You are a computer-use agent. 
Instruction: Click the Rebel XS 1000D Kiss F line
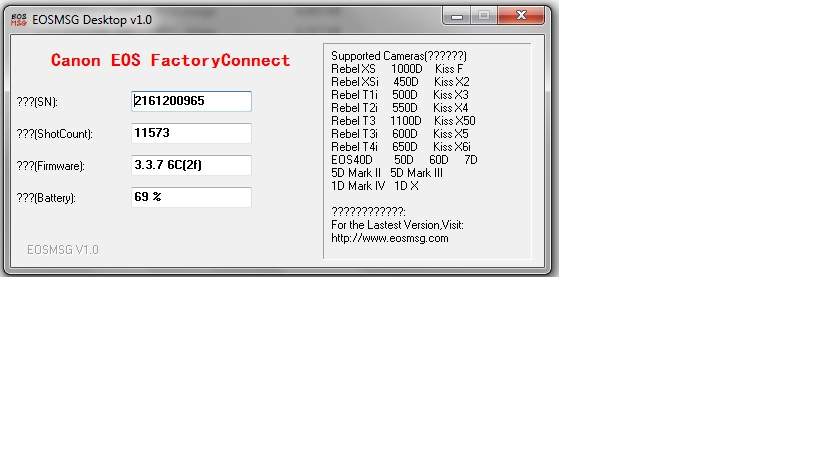point(397,69)
